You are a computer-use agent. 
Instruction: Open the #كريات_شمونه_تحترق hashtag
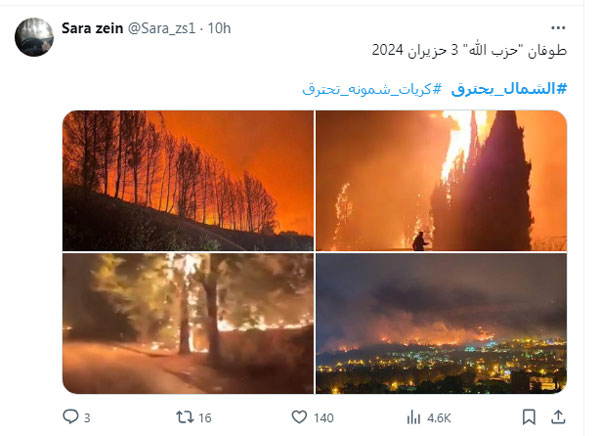tap(372, 89)
